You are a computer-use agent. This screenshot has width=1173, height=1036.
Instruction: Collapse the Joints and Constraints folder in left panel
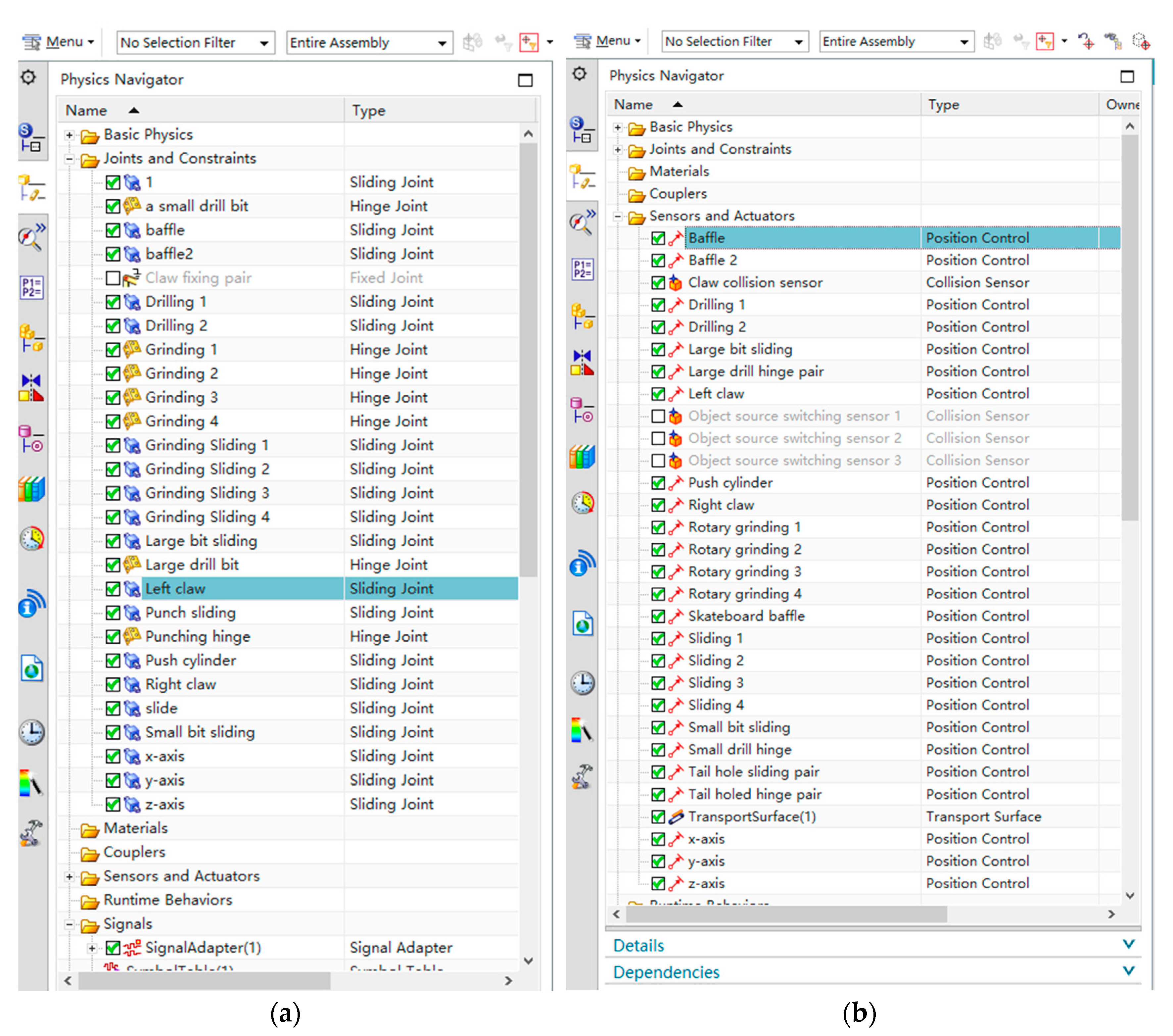[x=70, y=159]
